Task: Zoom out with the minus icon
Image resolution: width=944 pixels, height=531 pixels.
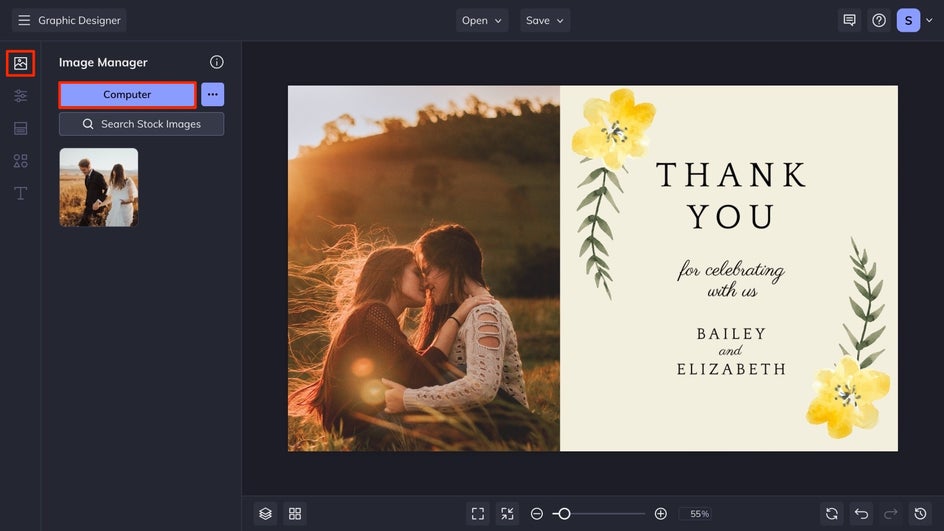Action: coord(537,514)
